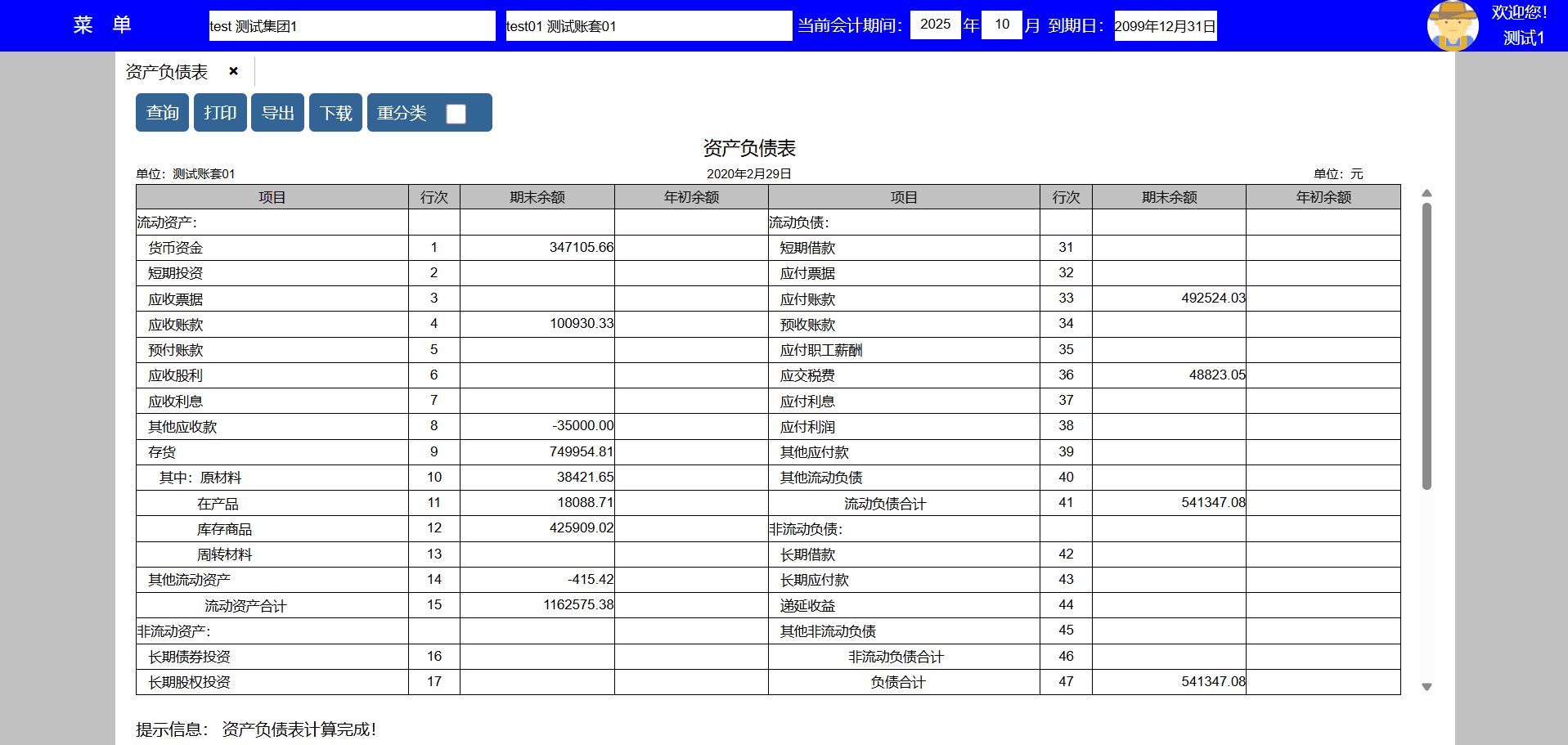Click scrollbar down arrow
Viewport: 1568px width, 745px height.
1426,687
